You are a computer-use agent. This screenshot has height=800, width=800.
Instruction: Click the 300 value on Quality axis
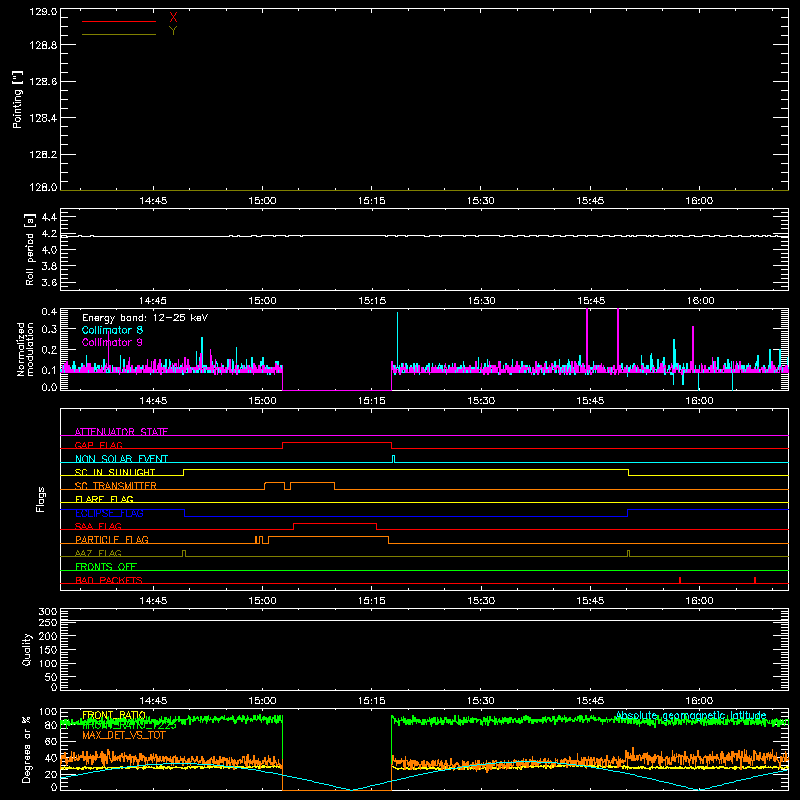[x=48, y=612]
